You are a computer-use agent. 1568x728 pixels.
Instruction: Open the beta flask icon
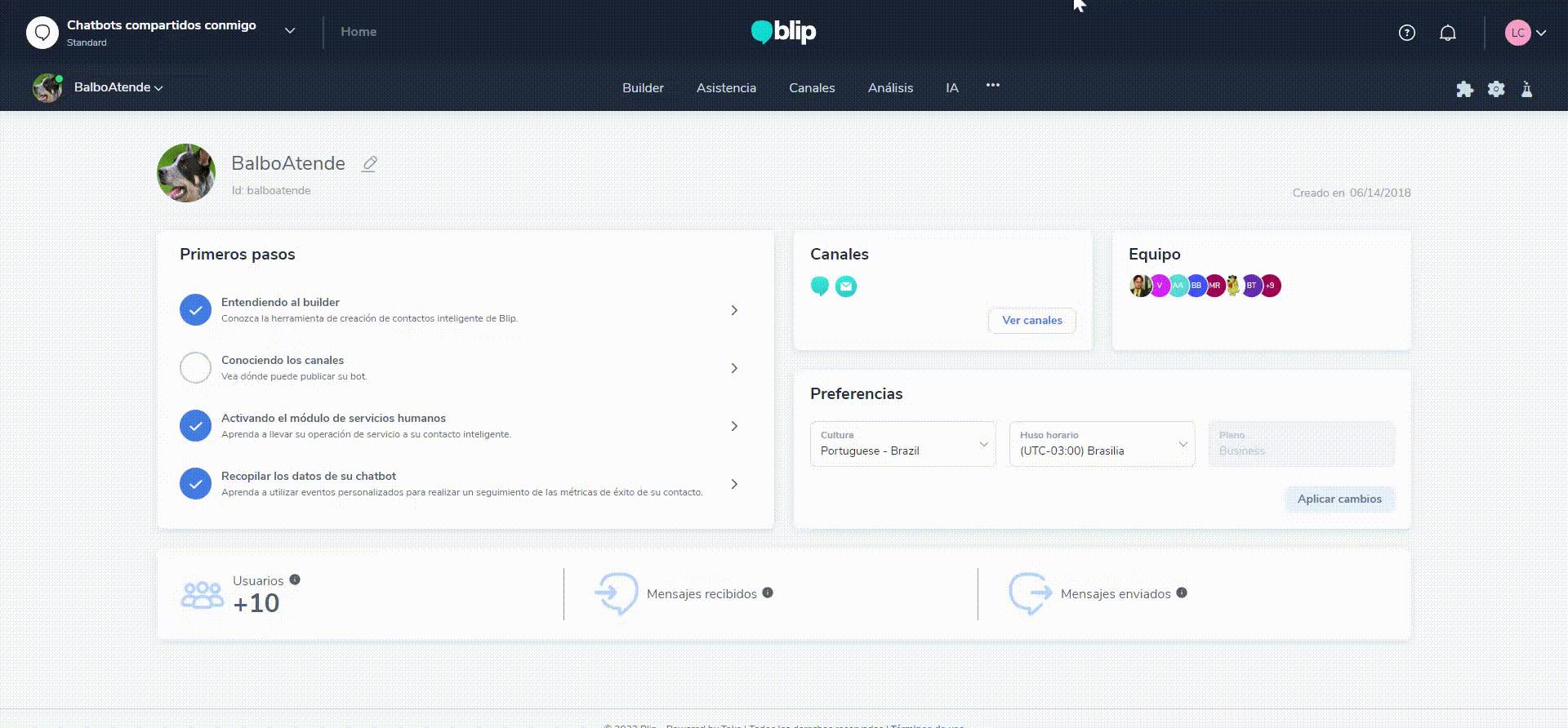point(1526,89)
